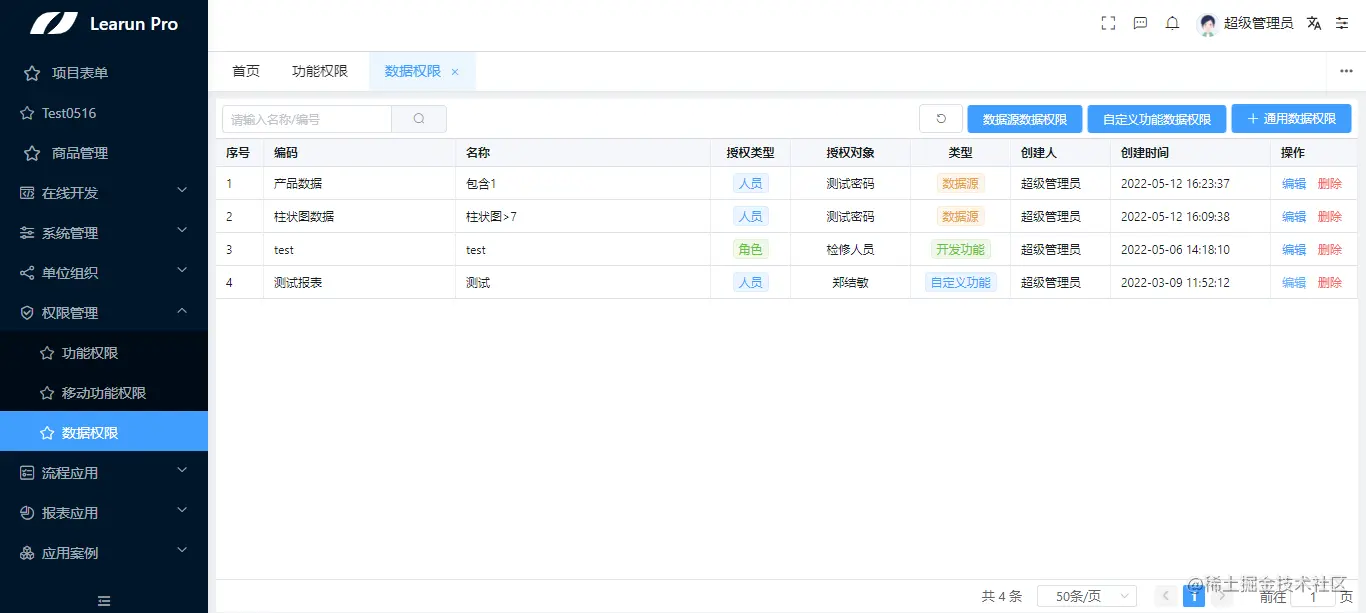Click 权限管理 shield icon
The width and height of the screenshot is (1366, 613).
27,313
